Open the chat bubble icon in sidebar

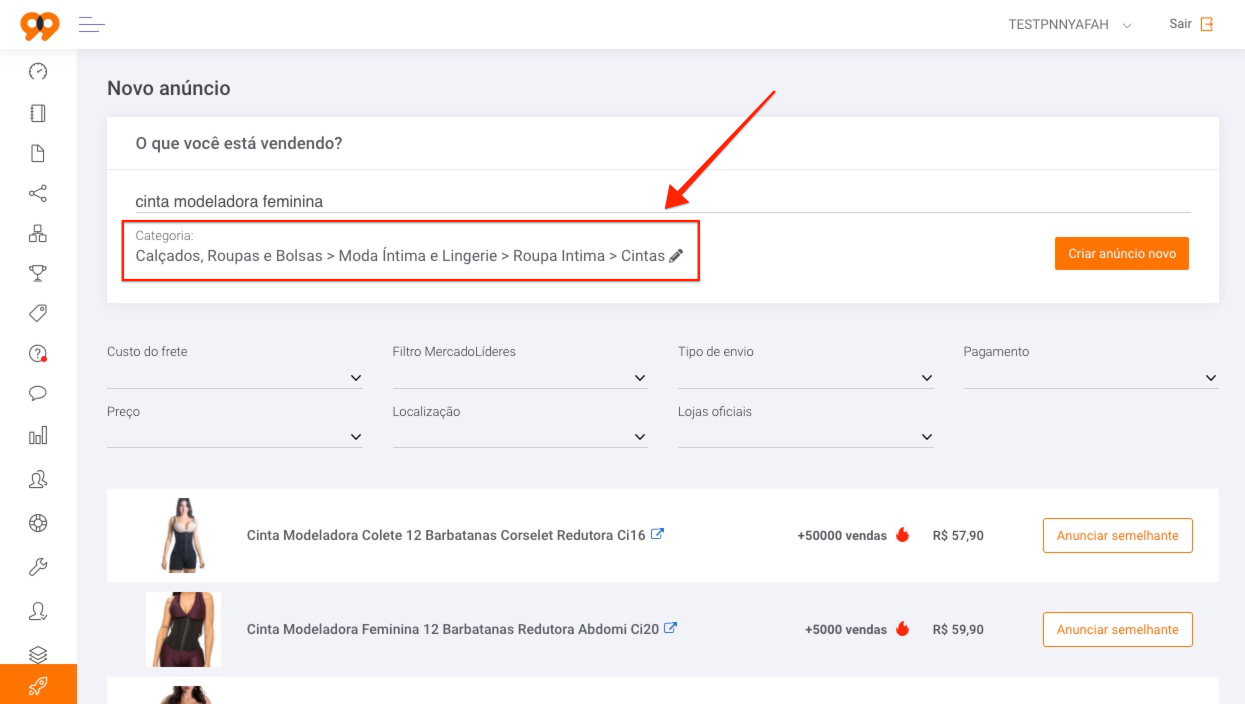38,393
